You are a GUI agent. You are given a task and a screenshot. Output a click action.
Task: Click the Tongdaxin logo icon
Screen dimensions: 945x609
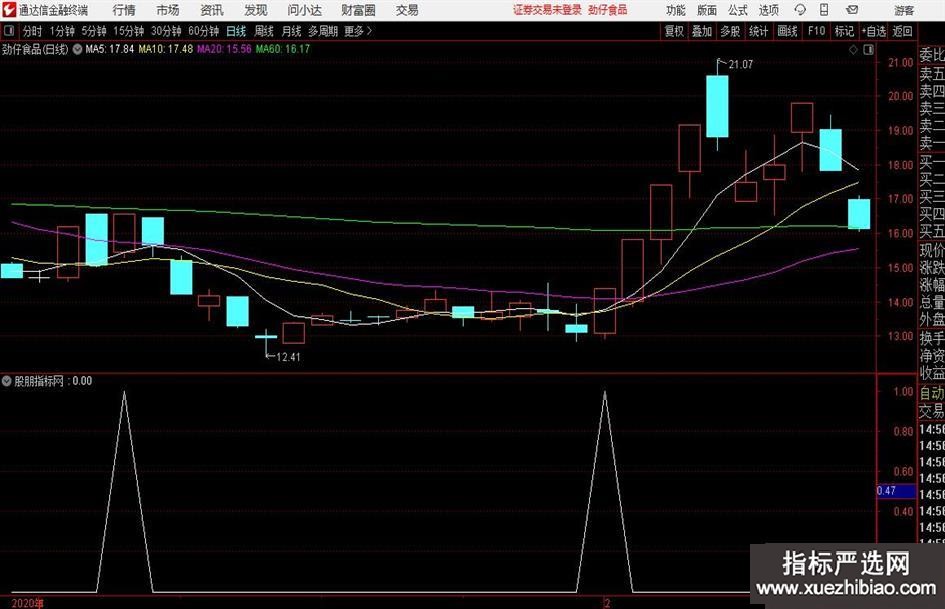10,10
